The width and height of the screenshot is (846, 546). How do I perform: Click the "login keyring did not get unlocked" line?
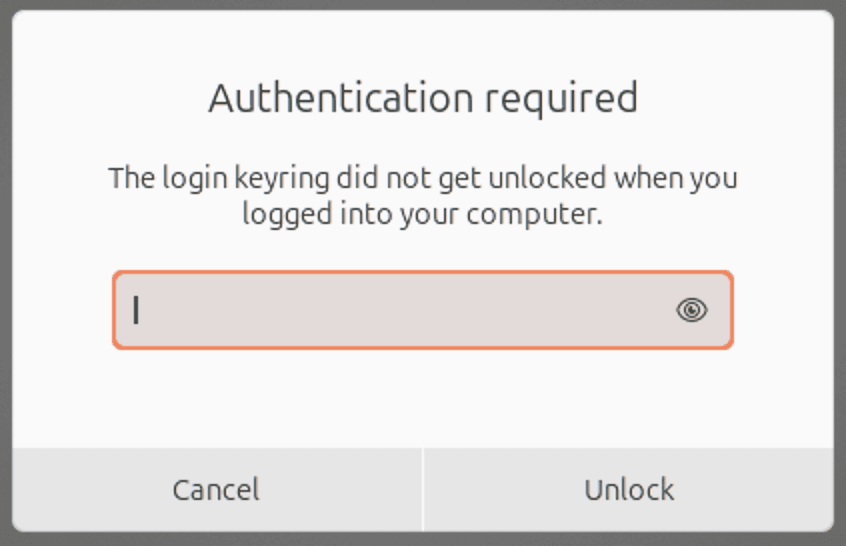tap(422, 179)
